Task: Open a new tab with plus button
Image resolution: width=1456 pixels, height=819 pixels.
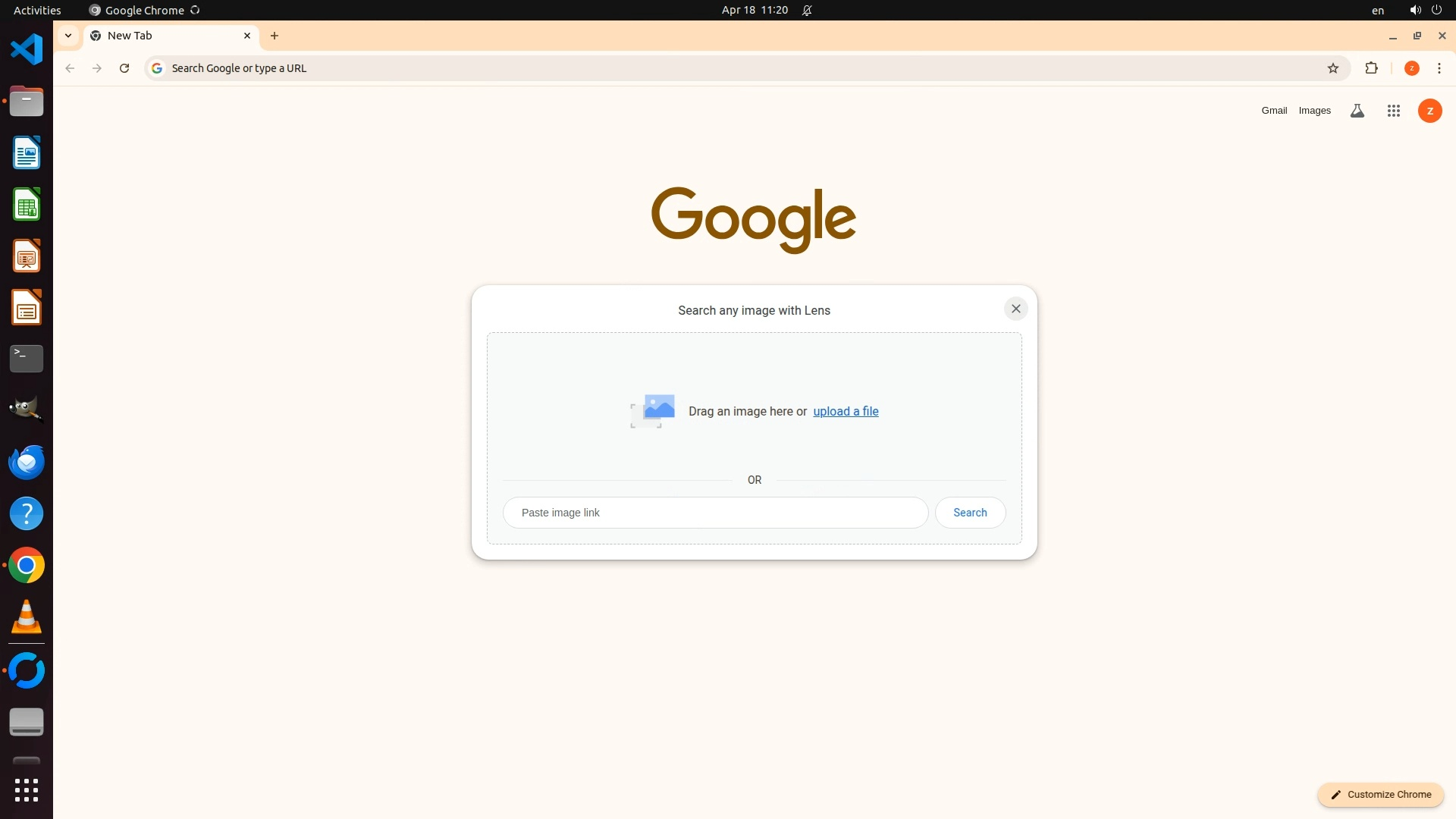Action: coord(275,36)
